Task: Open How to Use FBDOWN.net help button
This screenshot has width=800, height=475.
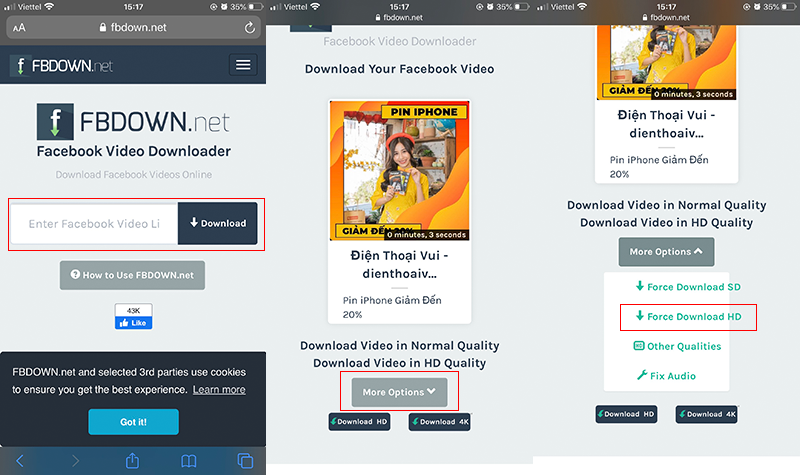Action: pyautogui.click(x=132, y=275)
